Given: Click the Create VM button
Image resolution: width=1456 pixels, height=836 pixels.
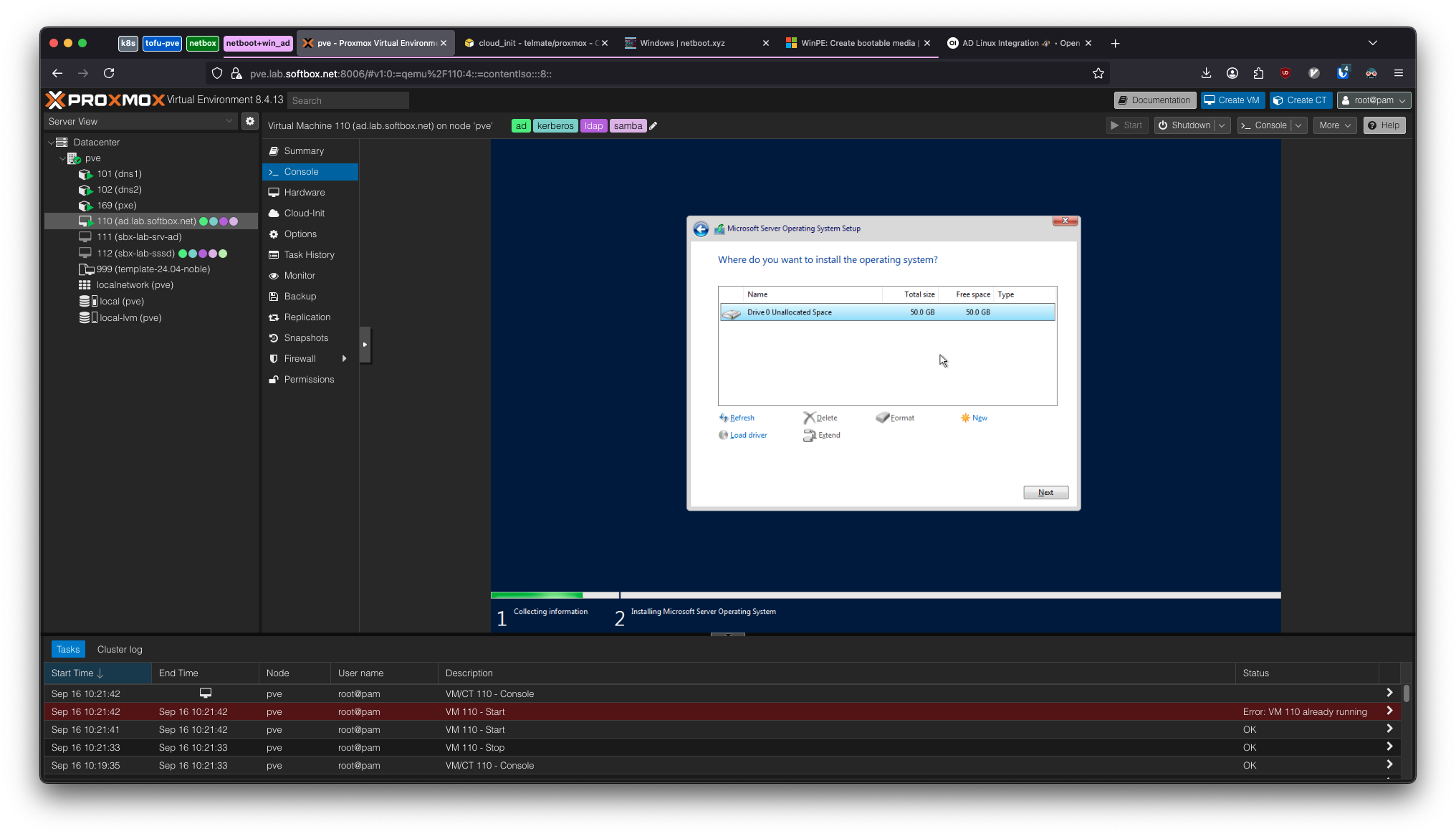Looking at the screenshot, I should 1232,100.
